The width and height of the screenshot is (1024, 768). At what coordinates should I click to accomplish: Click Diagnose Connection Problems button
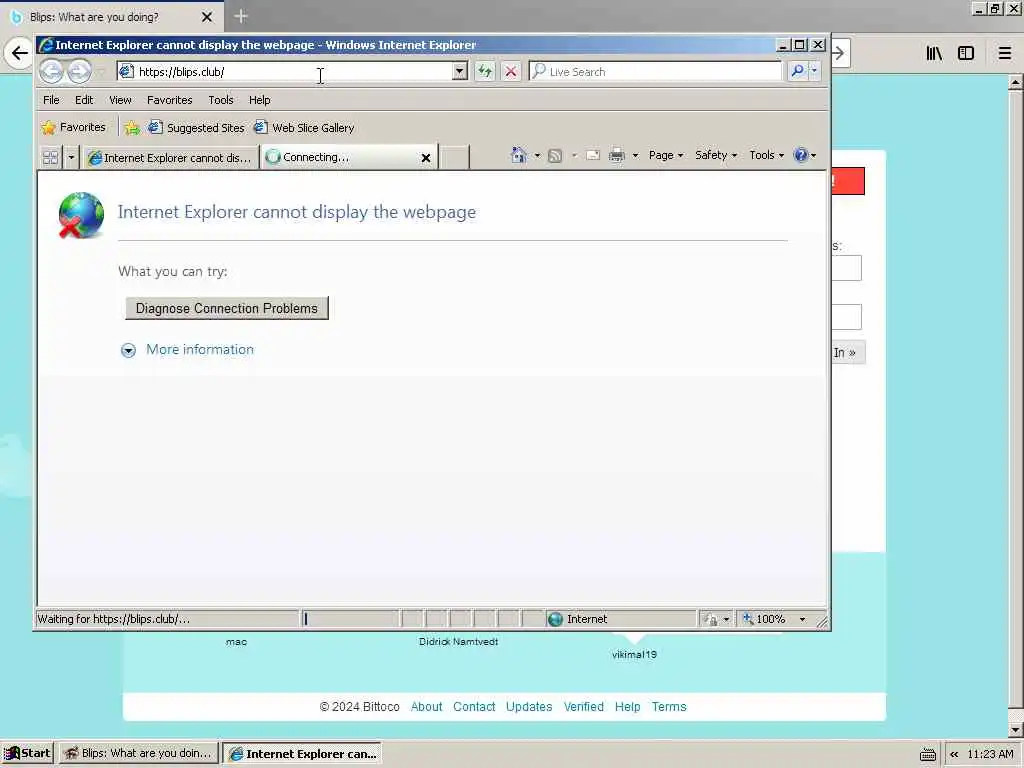[227, 308]
